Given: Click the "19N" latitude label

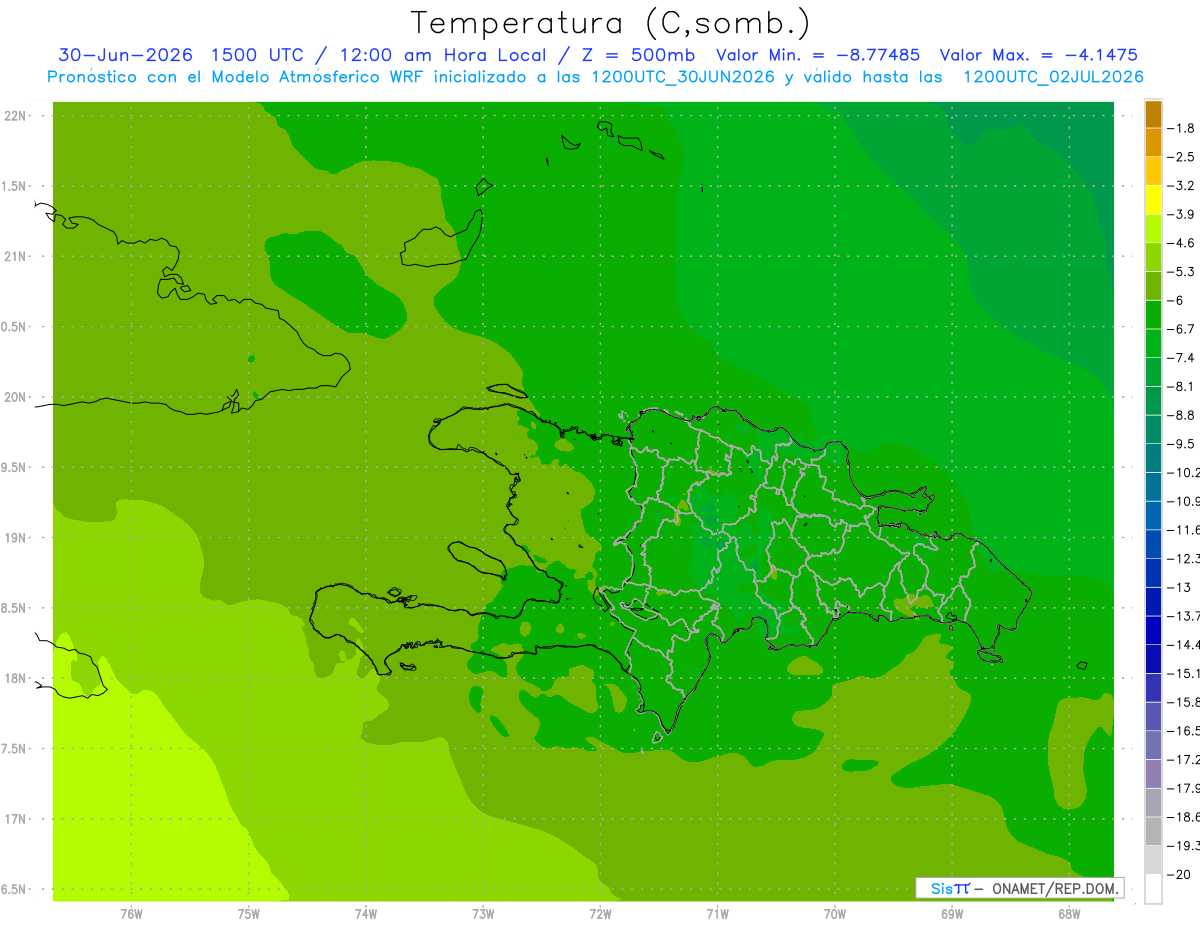Looking at the screenshot, I should coord(16,538).
